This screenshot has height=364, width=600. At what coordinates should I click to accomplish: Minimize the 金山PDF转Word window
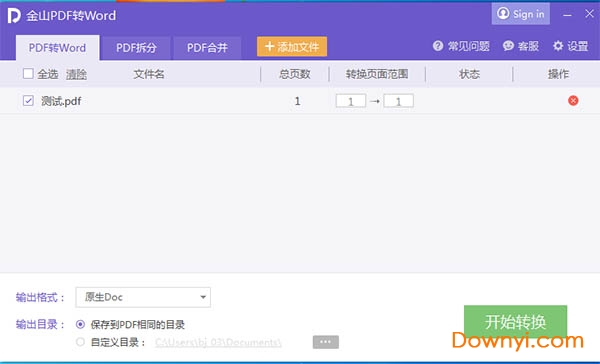point(567,15)
